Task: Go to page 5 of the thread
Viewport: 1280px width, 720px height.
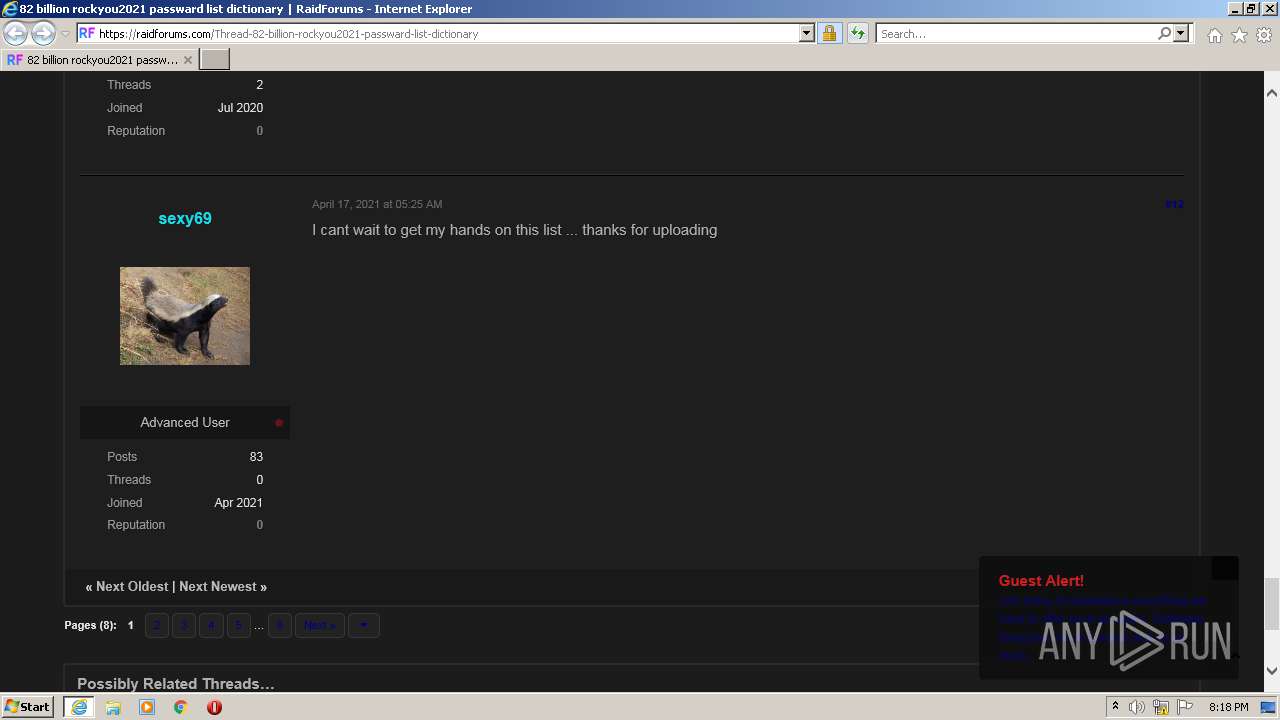Action: 237,625
